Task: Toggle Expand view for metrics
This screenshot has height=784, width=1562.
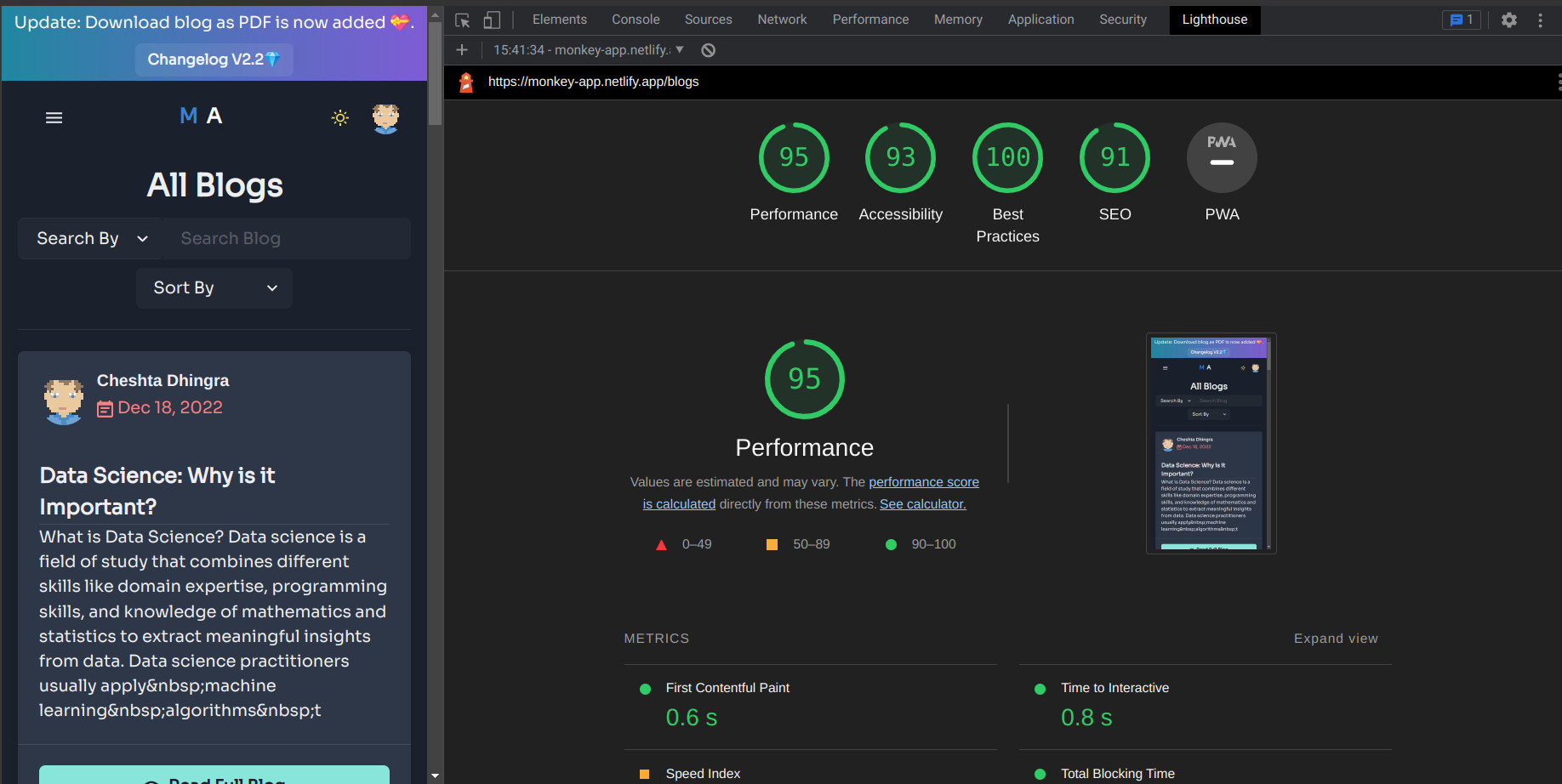Action: [x=1336, y=639]
